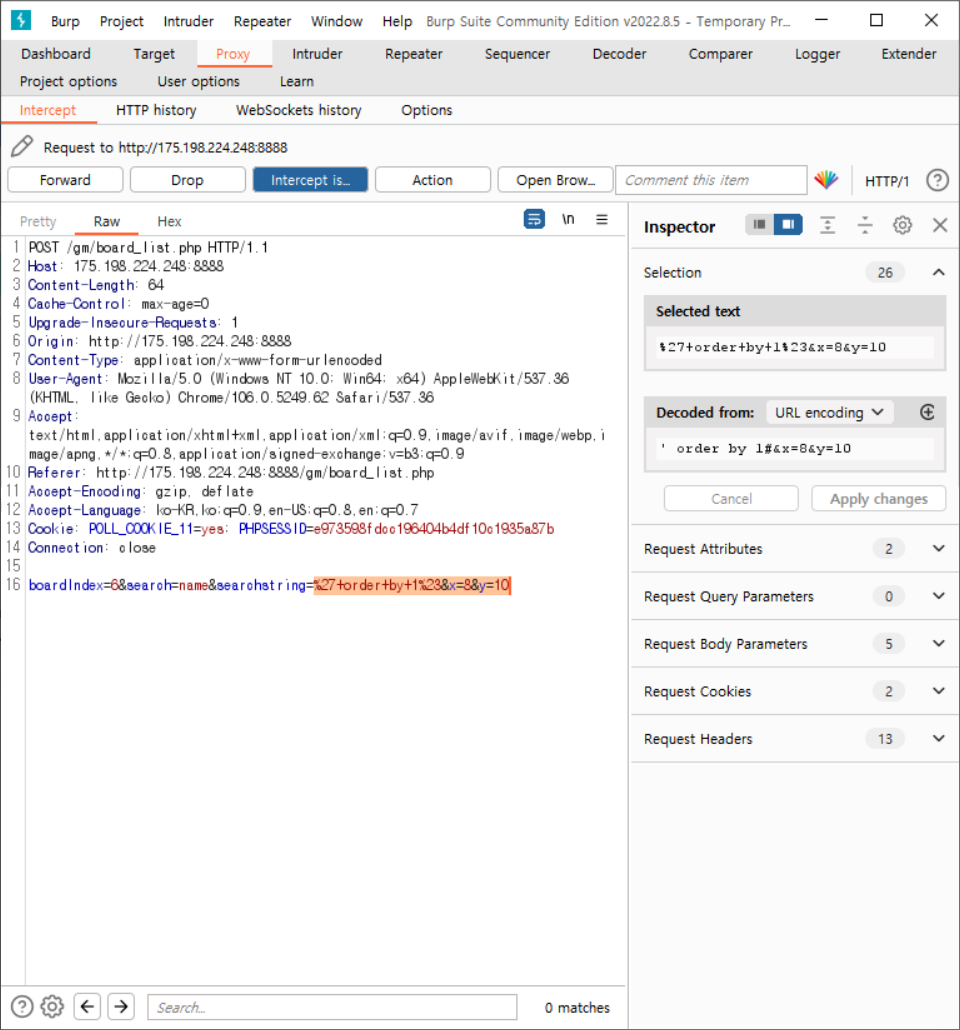The width and height of the screenshot is (960, 1030).
Task: Switch to the Dashboard tab
Action: click(x=56, y=54)
